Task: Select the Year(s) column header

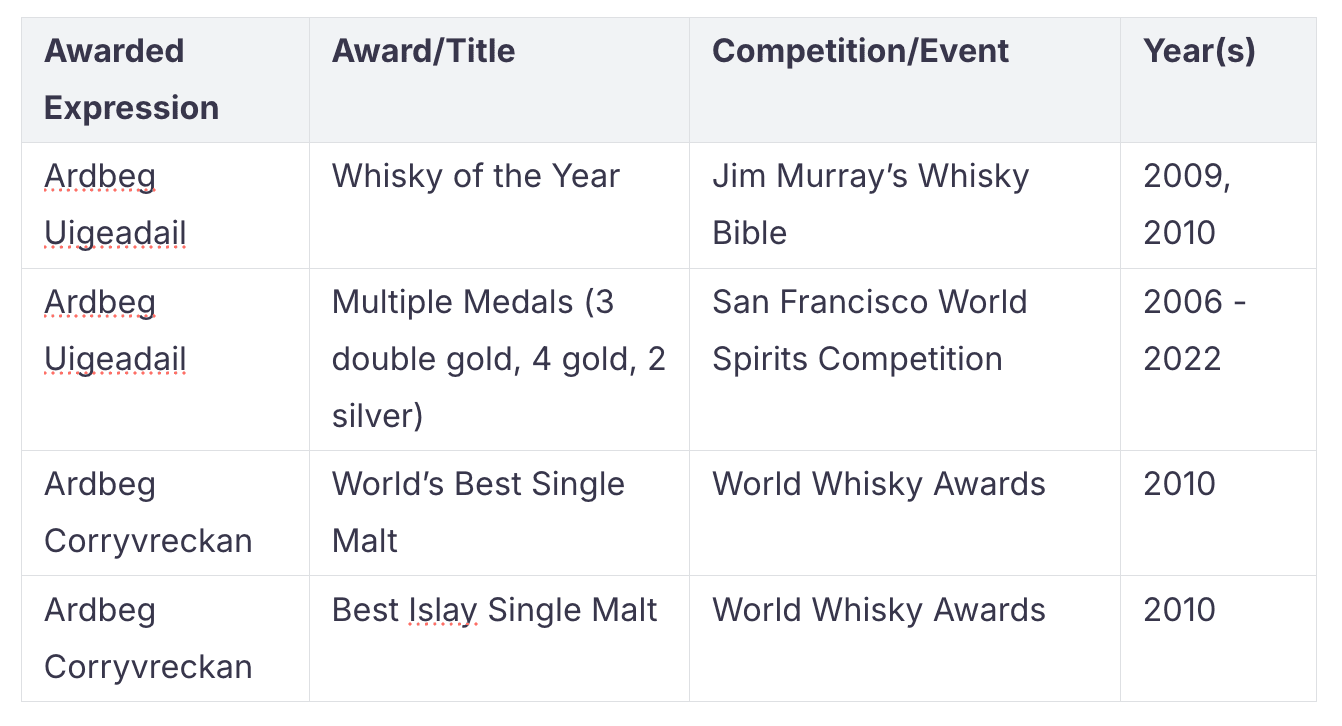Action: coord(1218,79)
